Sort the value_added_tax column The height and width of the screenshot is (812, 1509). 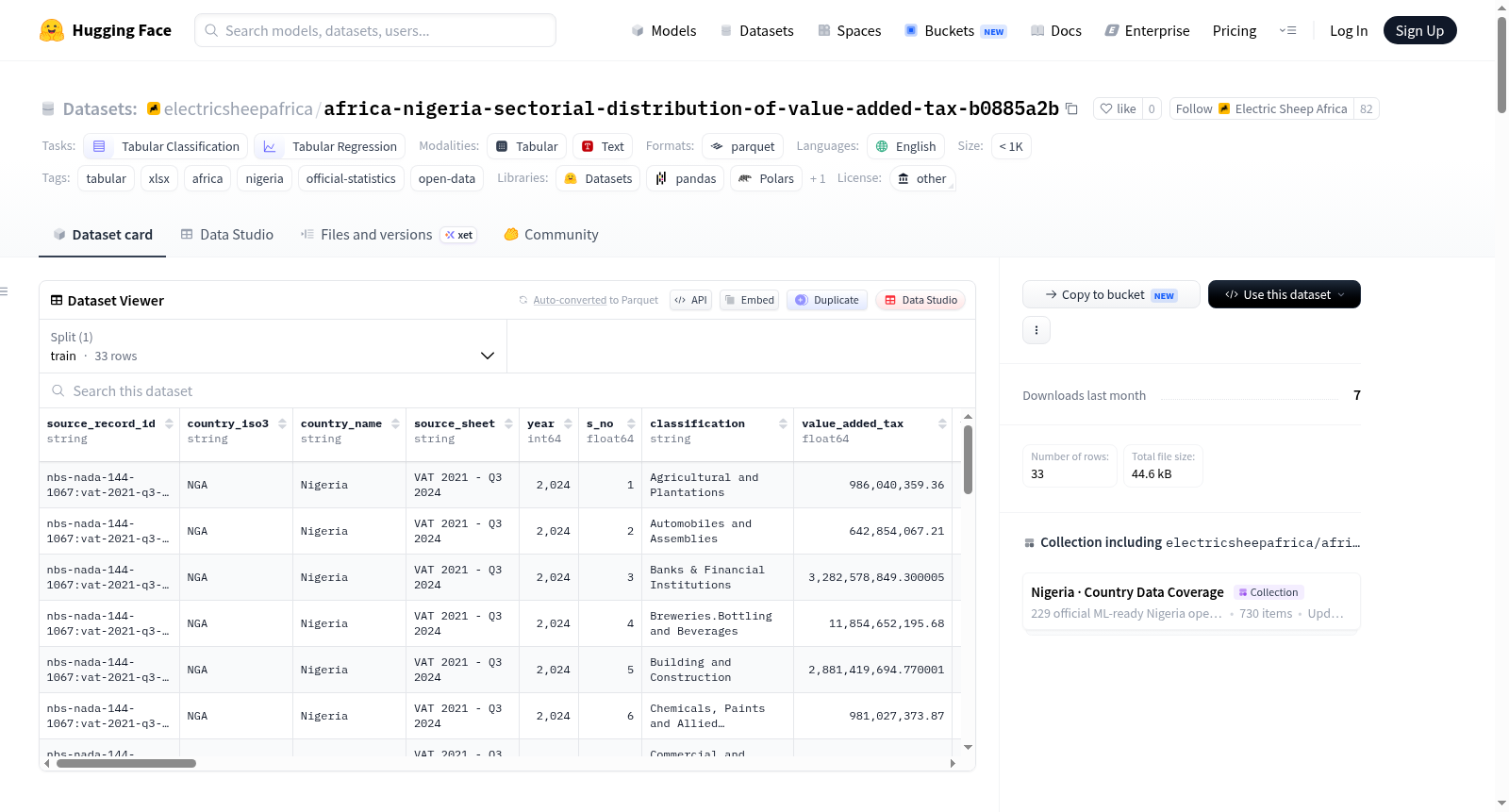(x=942, y=423)
